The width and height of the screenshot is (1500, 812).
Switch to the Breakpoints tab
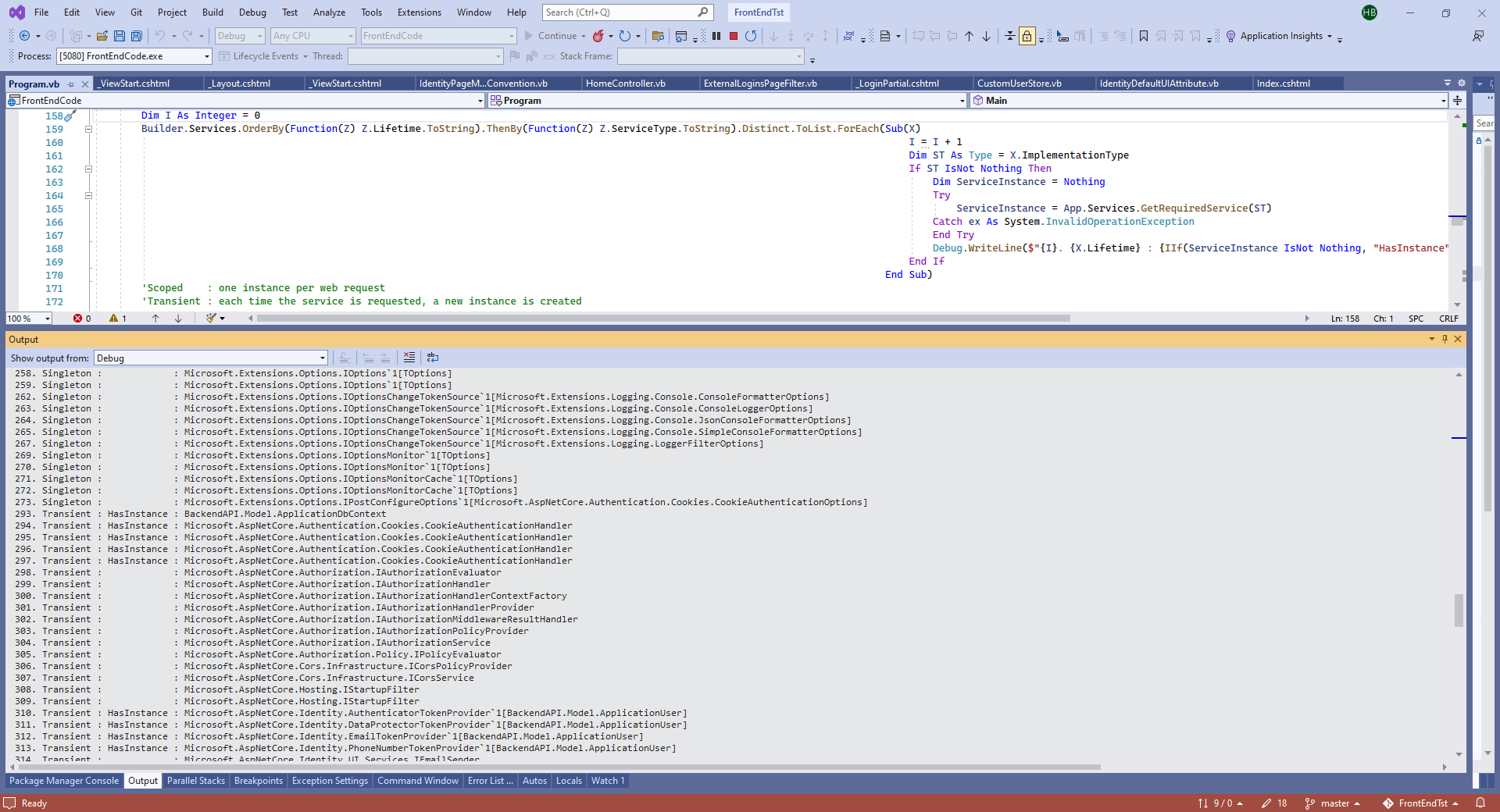tap(259, 781)
